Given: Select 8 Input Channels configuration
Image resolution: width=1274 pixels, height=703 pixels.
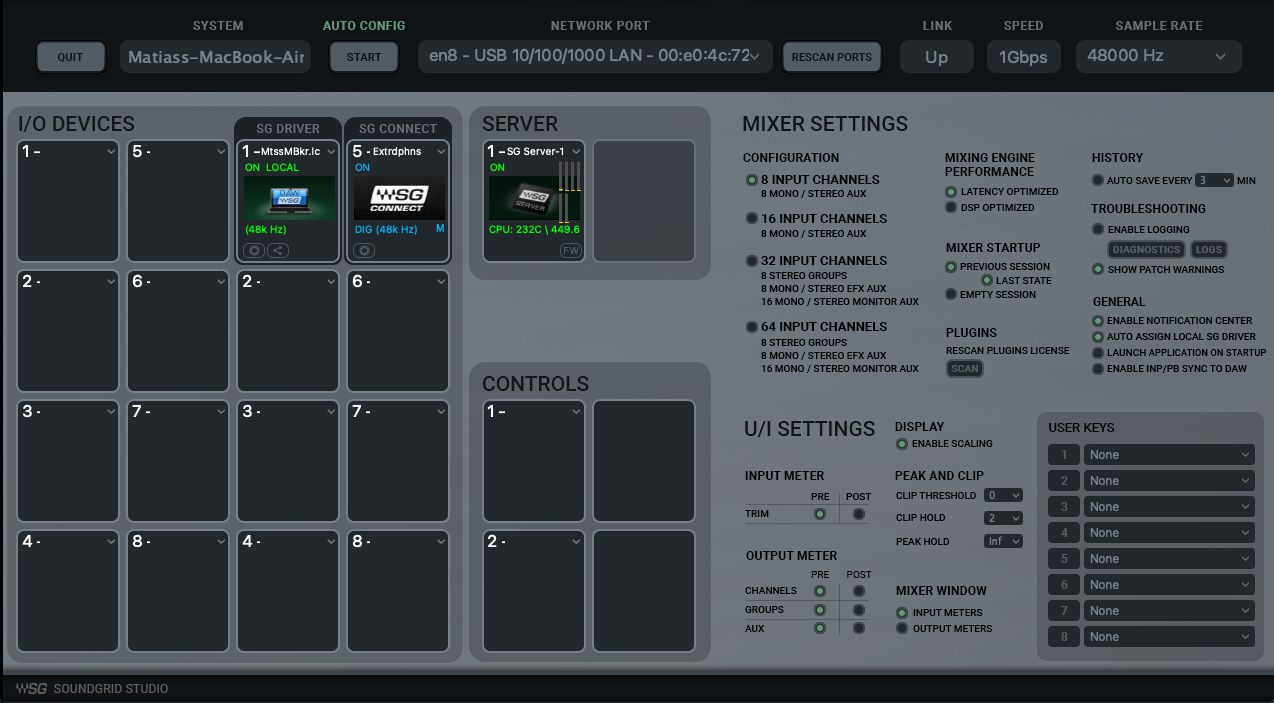Looking at the screenshot, I should click(x=752, y=180).
